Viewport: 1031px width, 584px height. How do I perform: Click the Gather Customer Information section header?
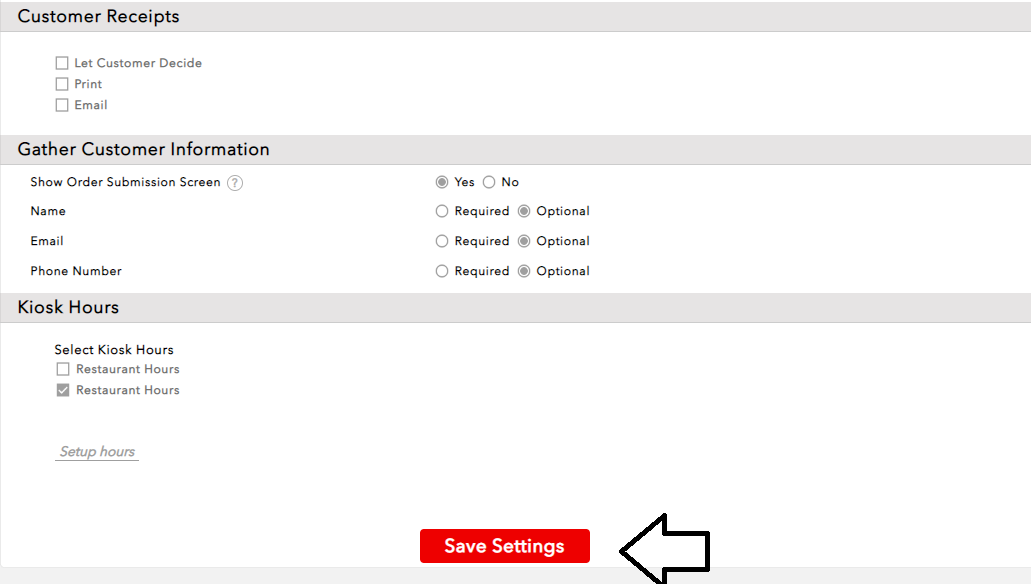[144, 150]
